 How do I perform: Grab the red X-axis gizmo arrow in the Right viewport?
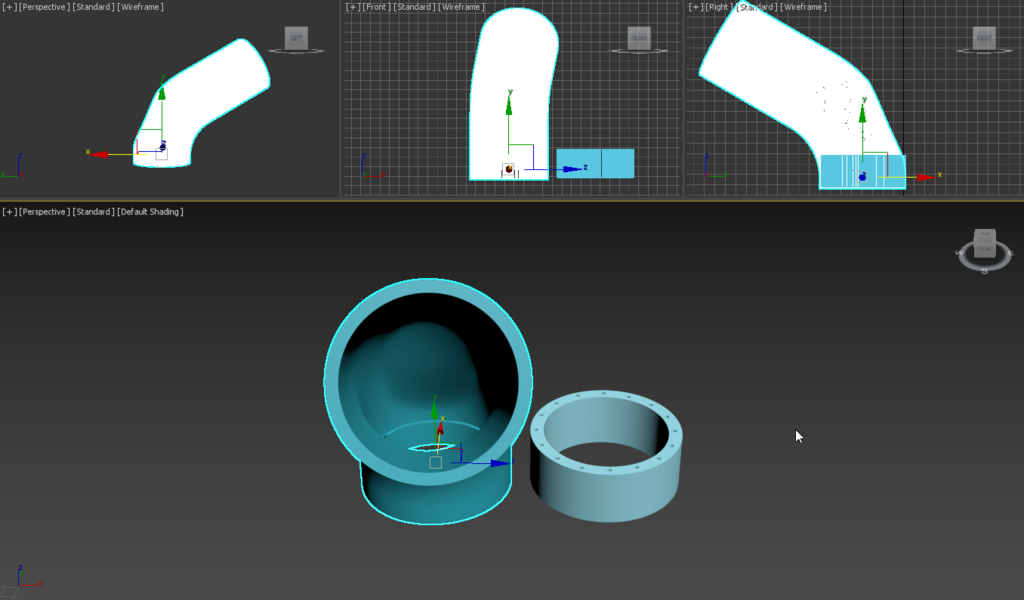[926, 177]
